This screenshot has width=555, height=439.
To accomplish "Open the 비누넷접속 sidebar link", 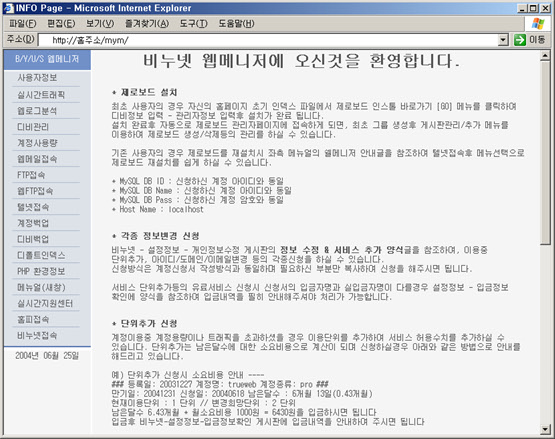I will tap(37, 335).
